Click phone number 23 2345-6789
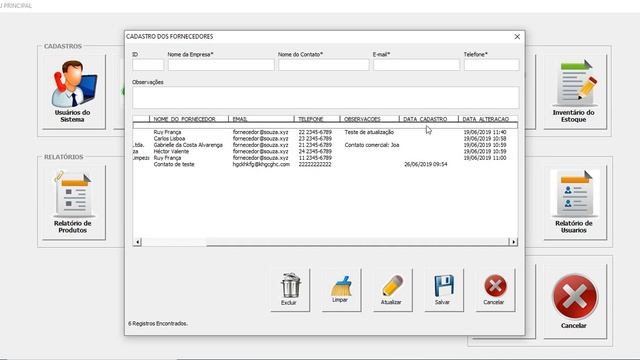Image resolution: width=640 pixels, height=360 pixels. click(315, 139)
